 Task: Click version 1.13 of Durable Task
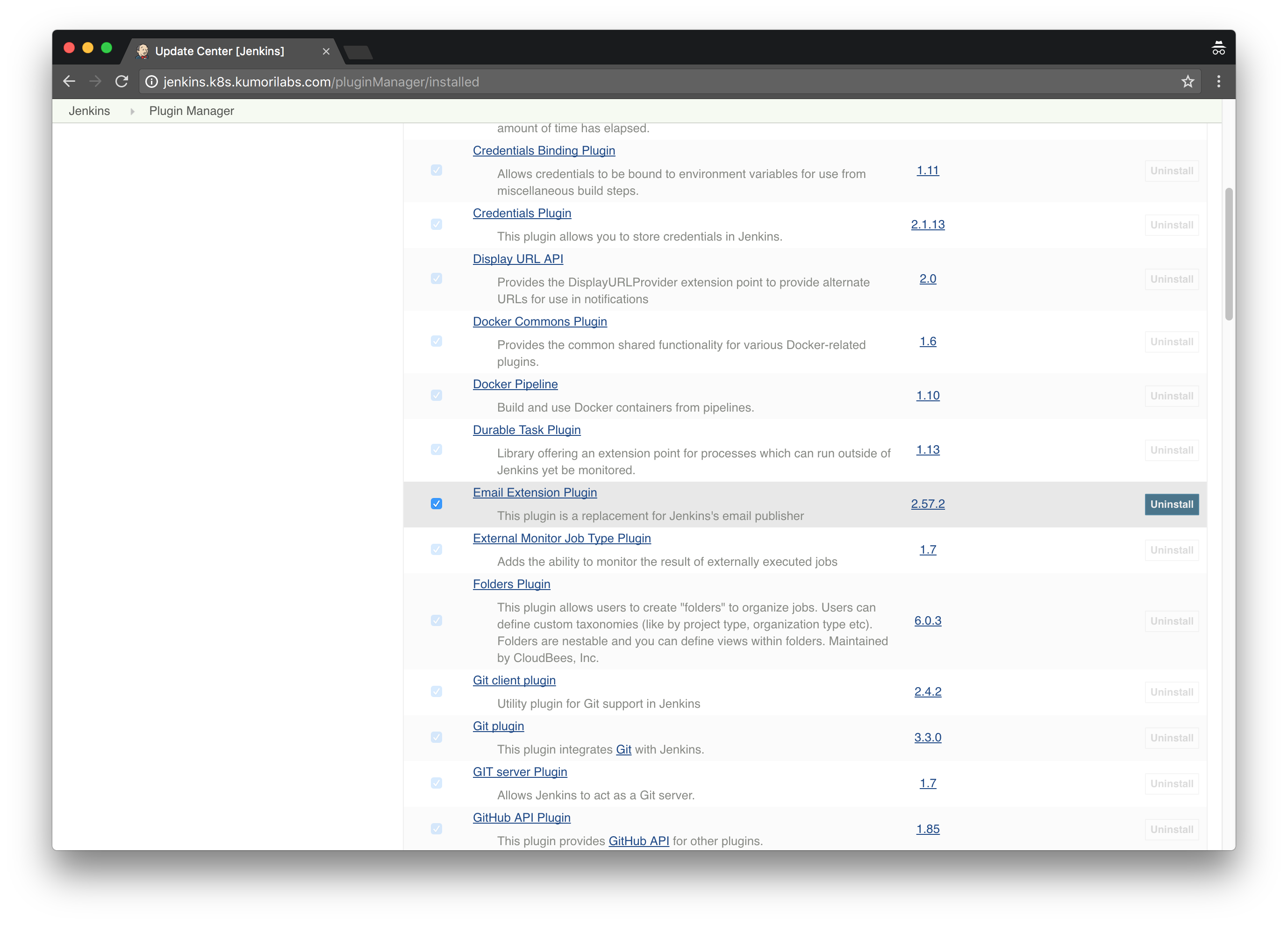point(927,450)
